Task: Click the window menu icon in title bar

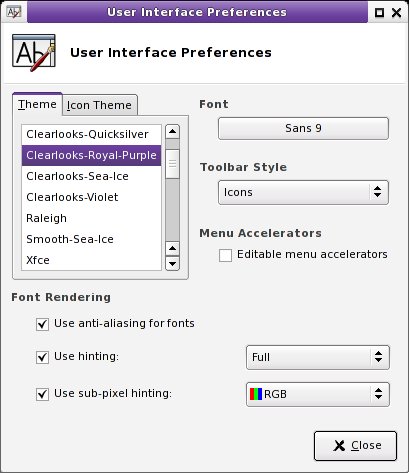Action: [x=14, y=12]
